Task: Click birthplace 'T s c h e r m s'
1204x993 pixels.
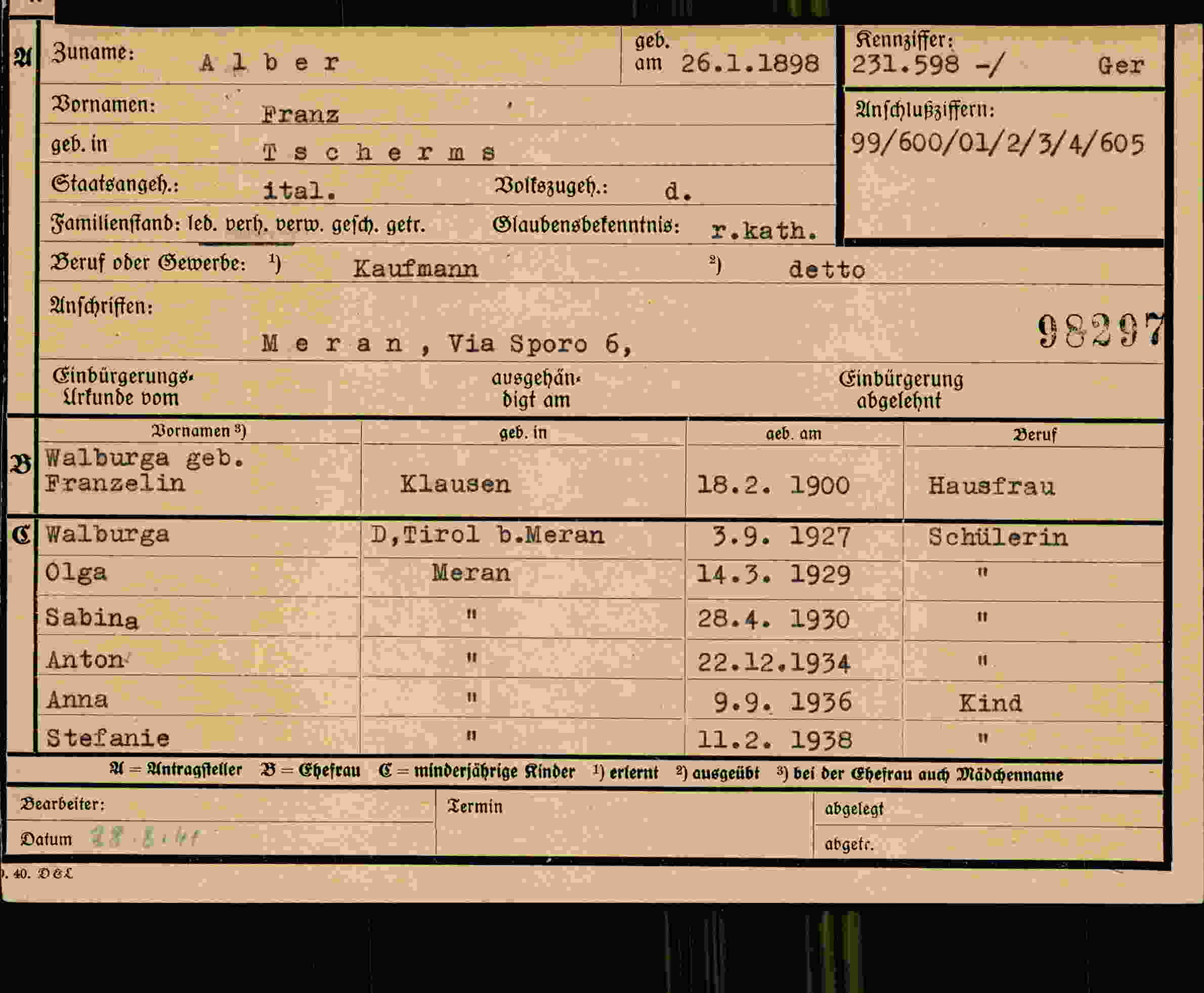Action: tap(378, 153)
